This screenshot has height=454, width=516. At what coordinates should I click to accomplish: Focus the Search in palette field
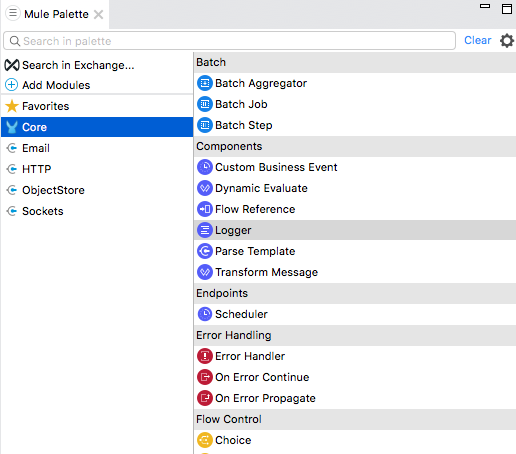tap(229, 41)
